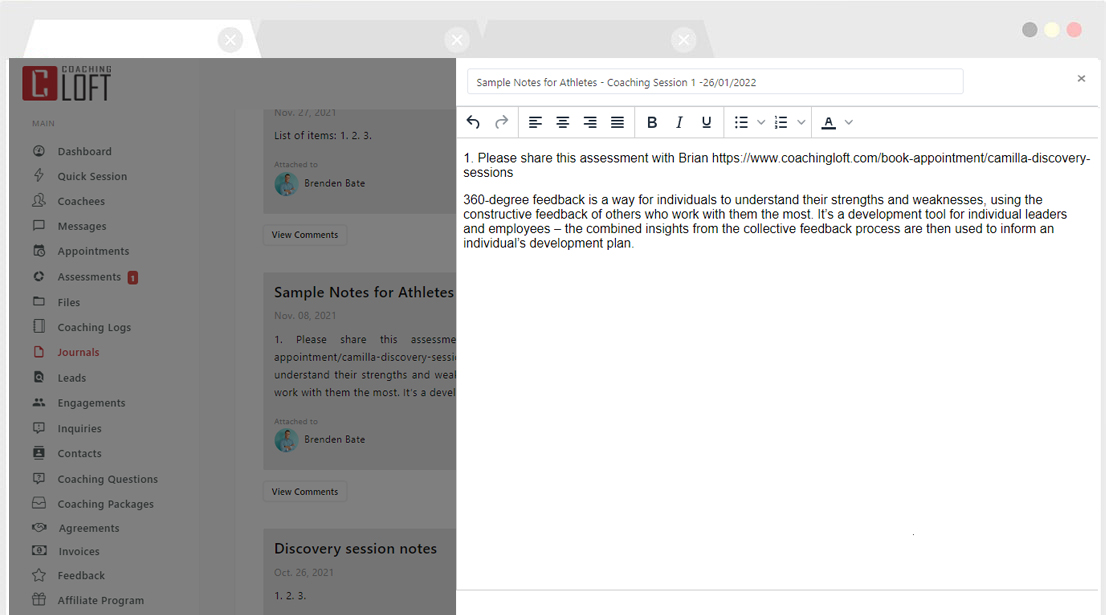Viewport: 1106px width, 615px height.
Task: Expand the bullet list style dropdown arrow
Action: (761, 122)
